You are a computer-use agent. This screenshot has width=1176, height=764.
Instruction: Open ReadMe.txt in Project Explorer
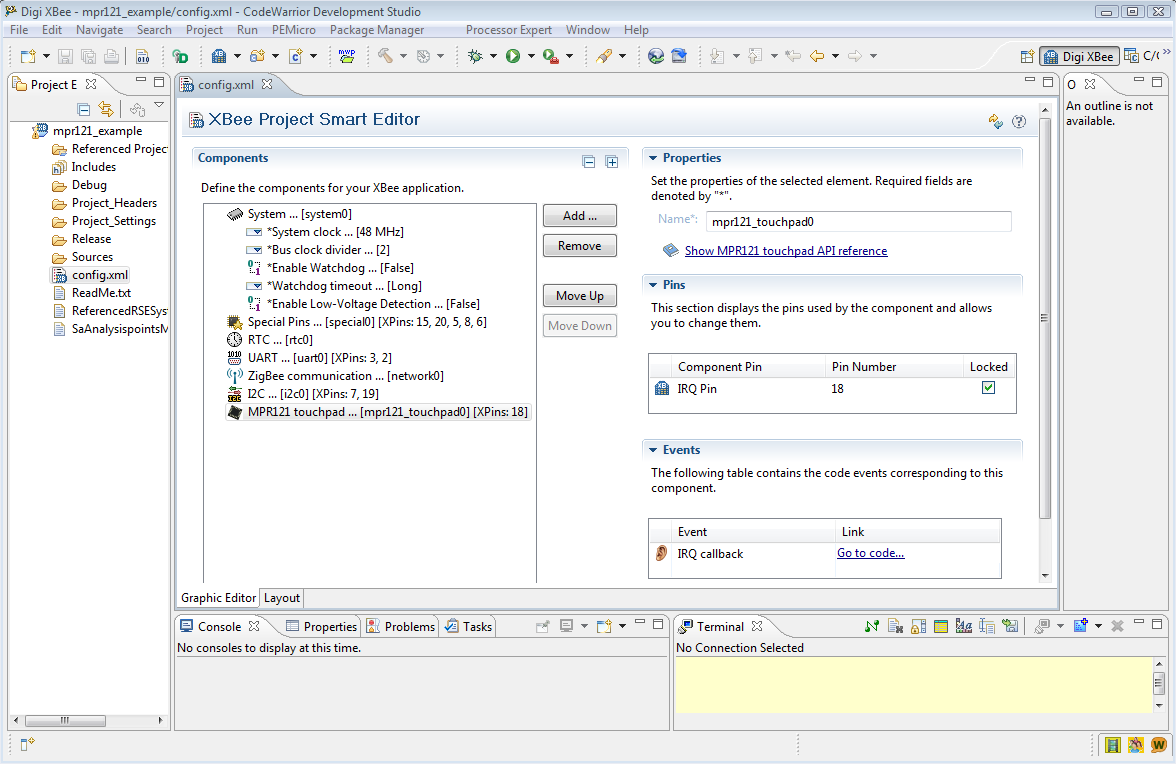coord(101,292)
